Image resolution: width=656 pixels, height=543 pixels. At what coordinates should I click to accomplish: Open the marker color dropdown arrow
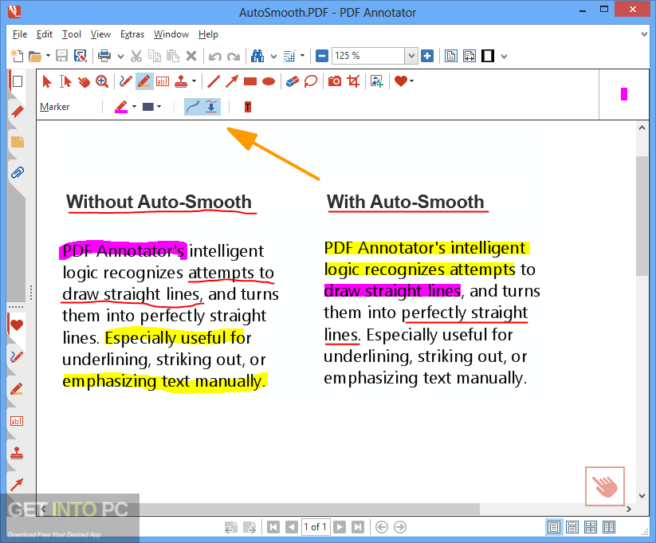click(x=134, y=107)
